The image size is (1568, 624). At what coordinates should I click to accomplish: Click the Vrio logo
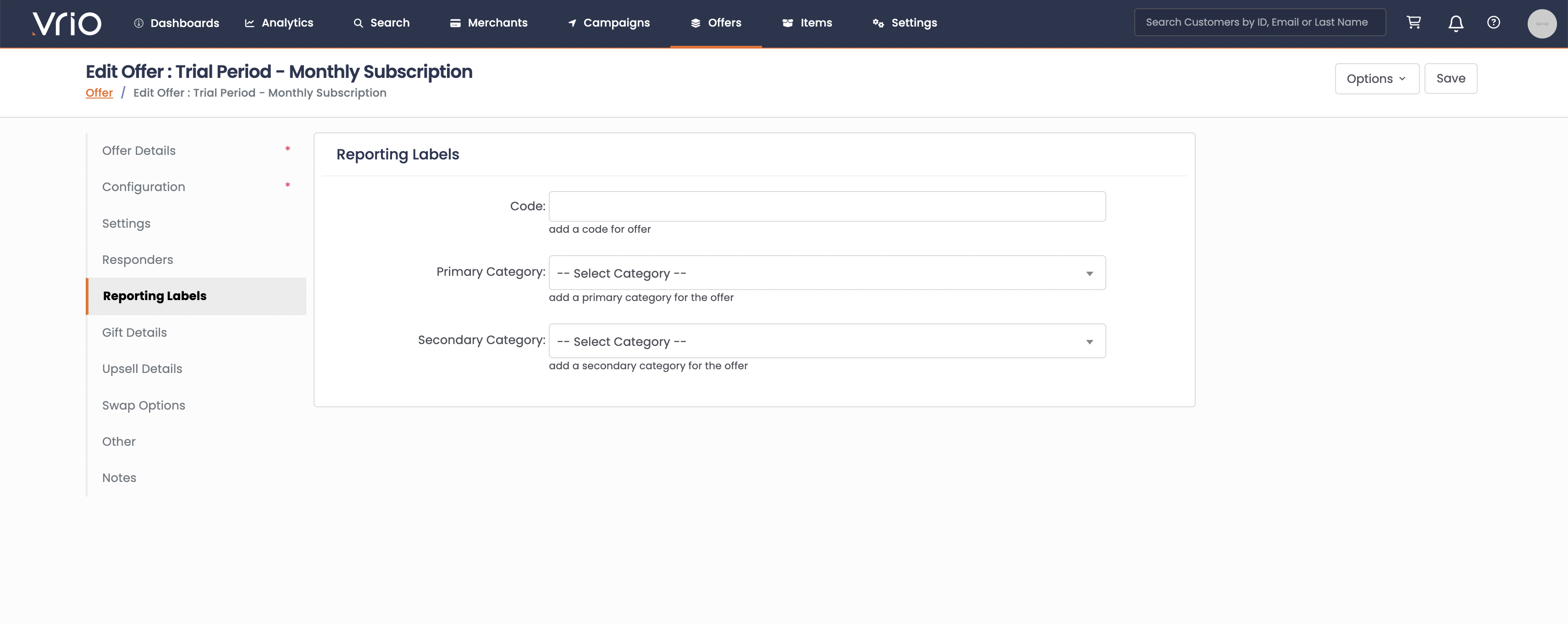pos(67,23)
